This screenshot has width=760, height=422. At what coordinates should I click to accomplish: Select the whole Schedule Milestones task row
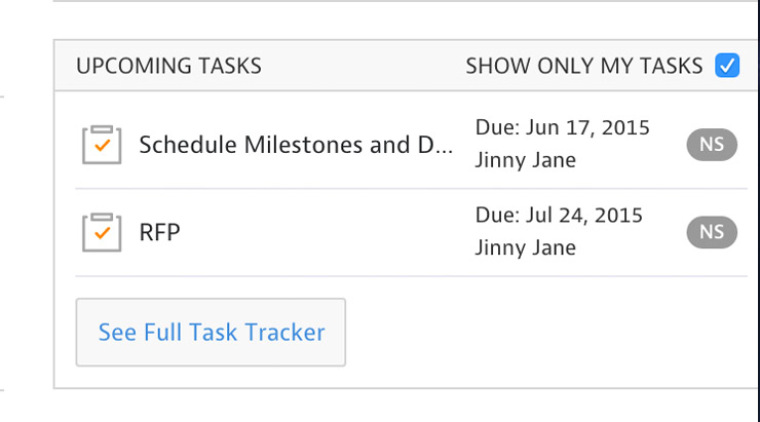pyautogui.click(x=411, y=144)
